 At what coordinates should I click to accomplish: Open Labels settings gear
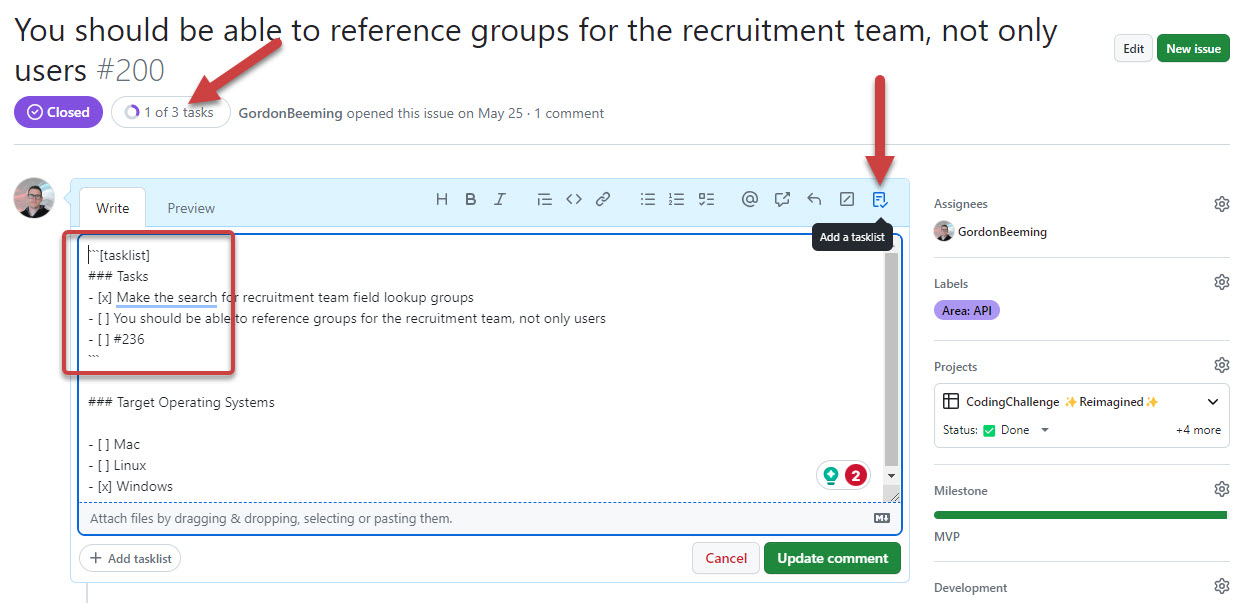[x=1221, y=282]
